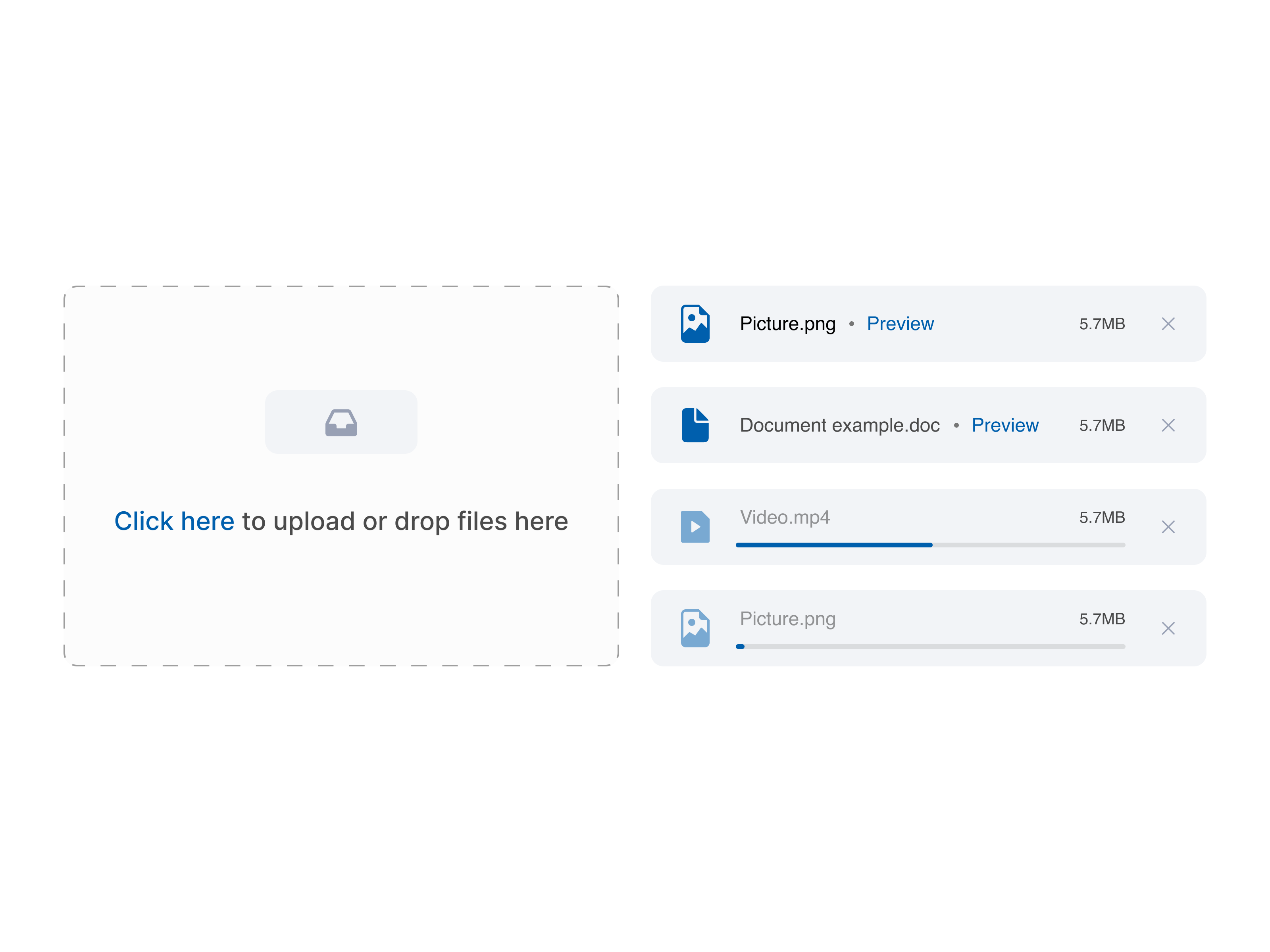The width and height of the screenshot is (1270, 952).
Task: Click the 'to upload or drop files here' text
Action: pos(405,521)
